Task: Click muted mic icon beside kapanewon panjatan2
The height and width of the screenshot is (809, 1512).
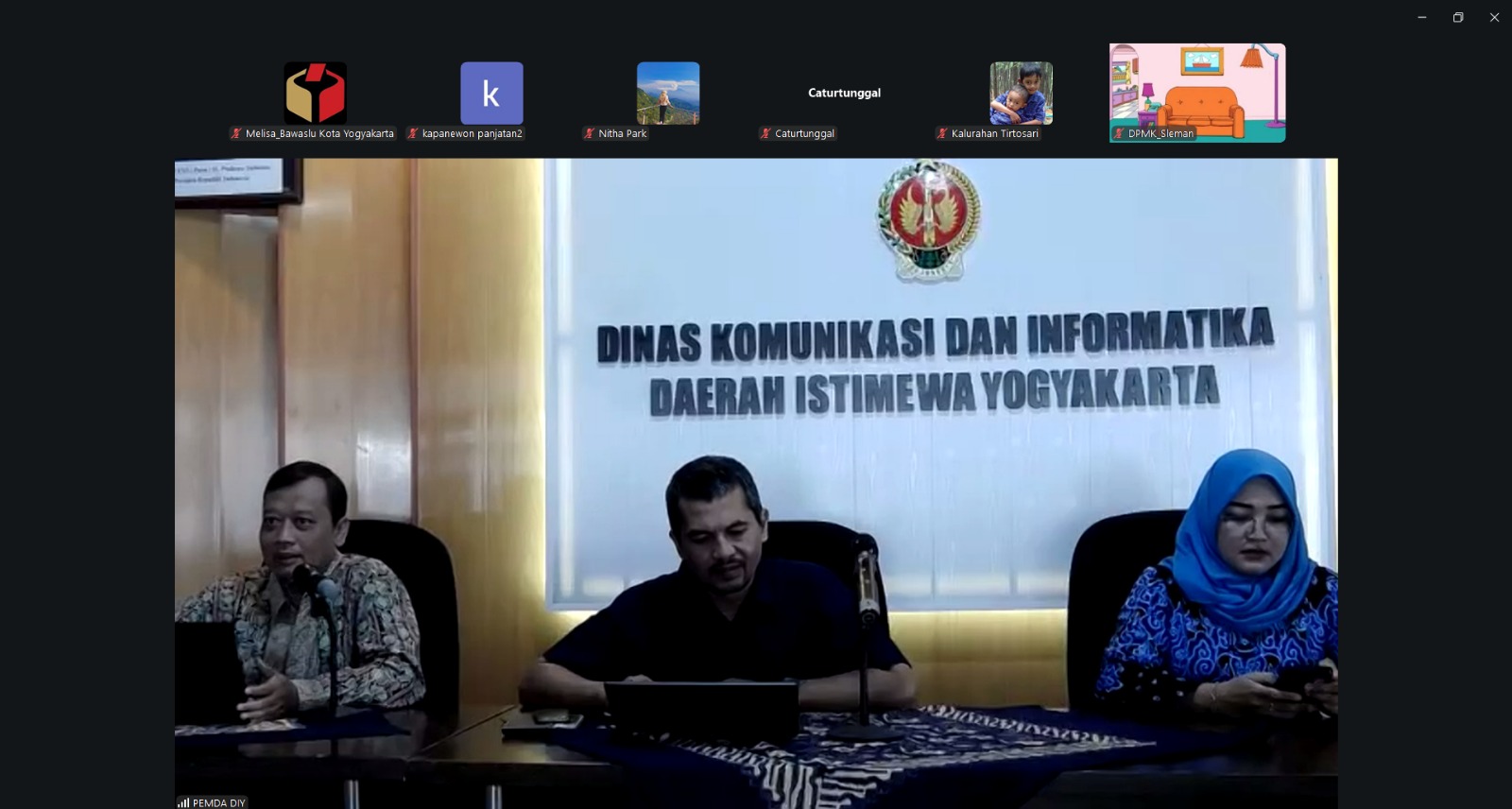Action: pos(413,133)
